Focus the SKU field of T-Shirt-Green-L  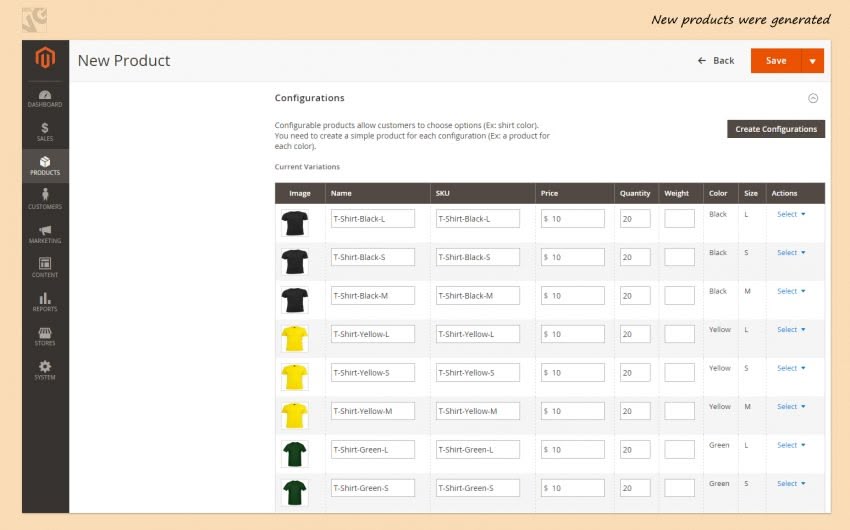pyautogui.click(x=478, y=450)
